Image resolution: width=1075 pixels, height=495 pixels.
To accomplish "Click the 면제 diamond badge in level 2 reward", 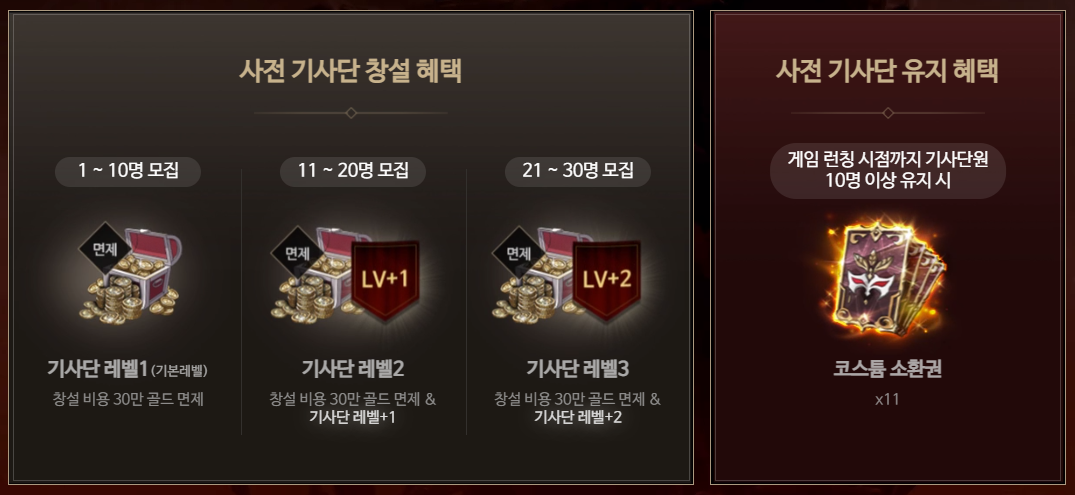I will pos(298,253).
